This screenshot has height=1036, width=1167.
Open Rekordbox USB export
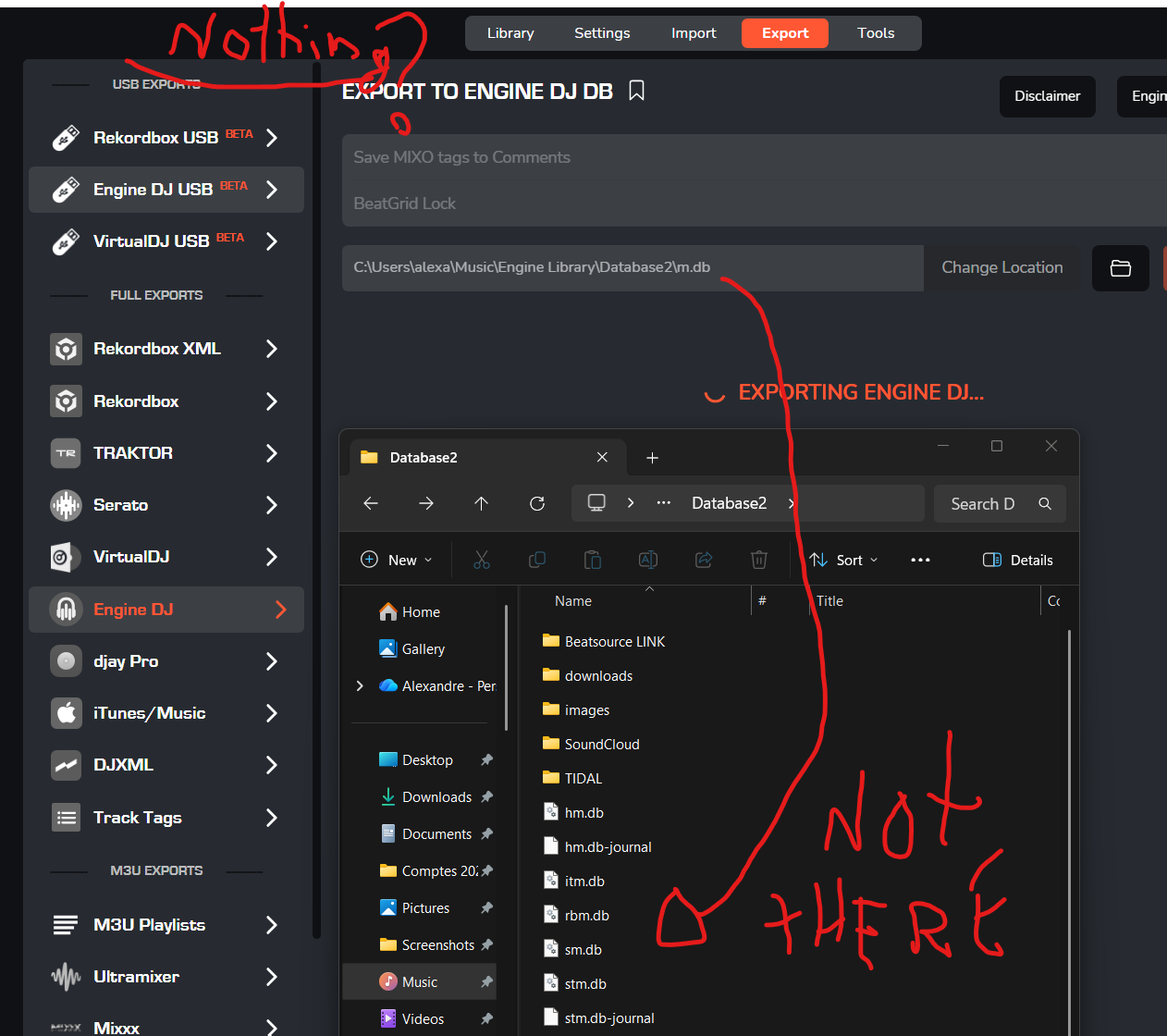click(x=166, y=138)
